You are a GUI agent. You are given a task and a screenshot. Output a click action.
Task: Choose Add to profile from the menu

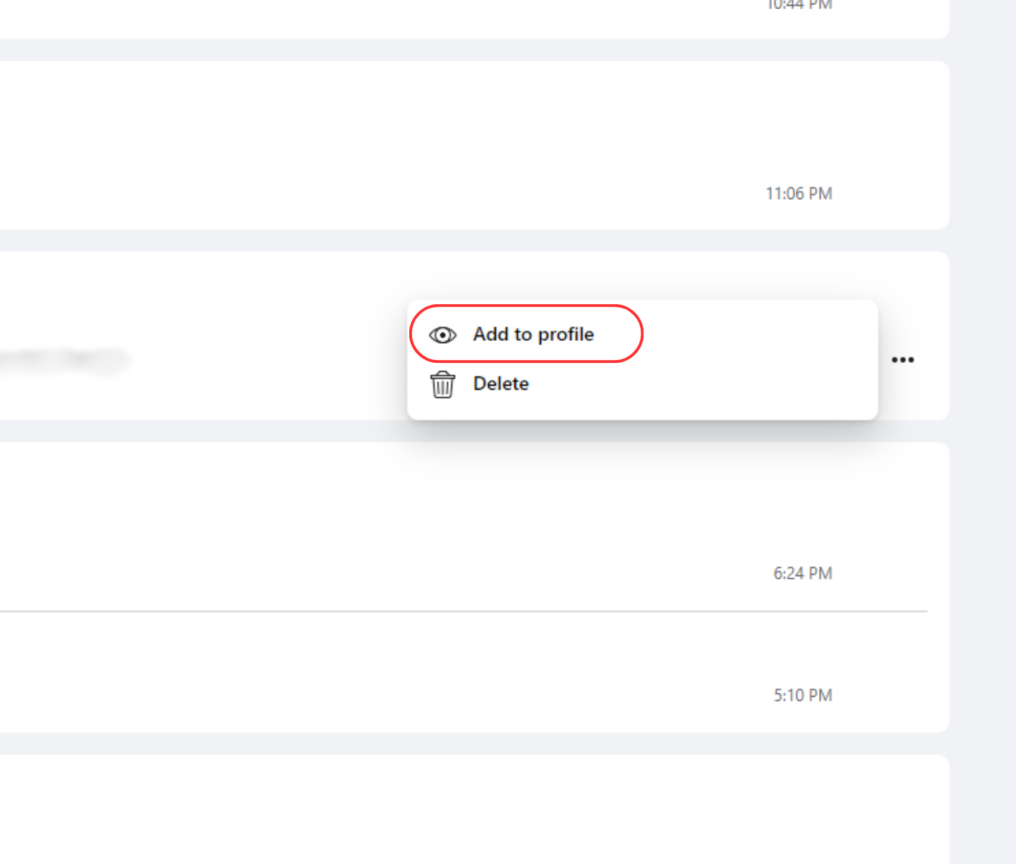pyautogui.click(x=533, y=335)
